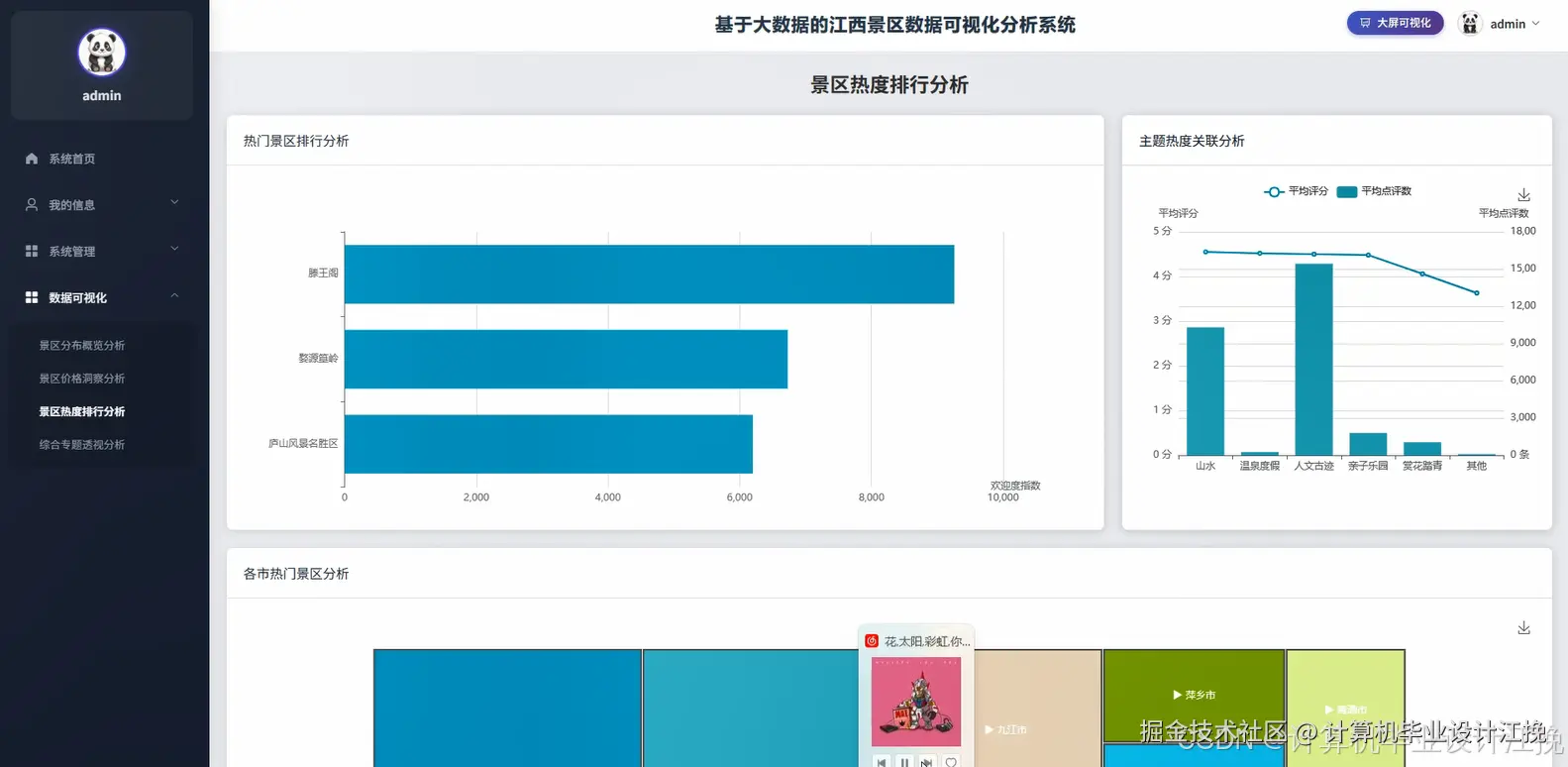Collapse the 数据可视化 menu chevron
Screen dimensions: 1568x767
[174, 295]
